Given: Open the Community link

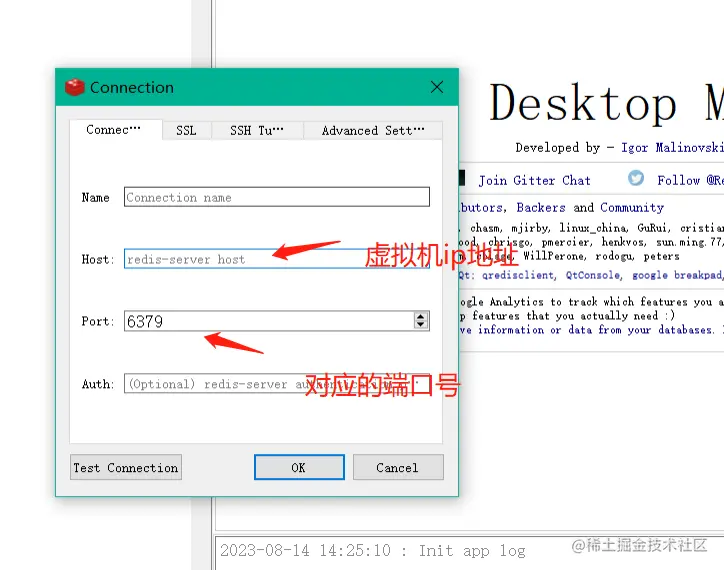Looking at the screenshot, I should [x=632, y=207].
